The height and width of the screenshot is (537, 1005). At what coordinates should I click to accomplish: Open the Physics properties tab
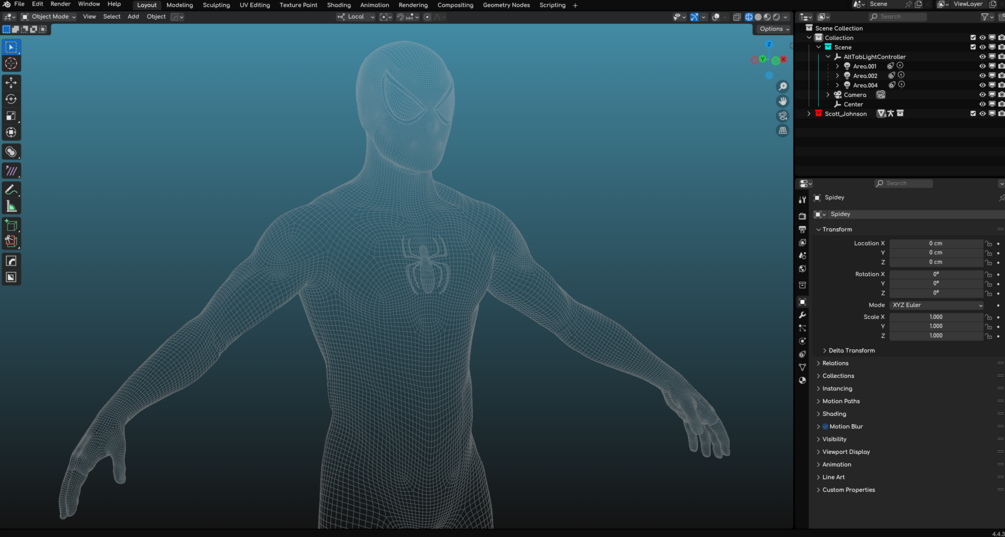[x=802, y=341]
